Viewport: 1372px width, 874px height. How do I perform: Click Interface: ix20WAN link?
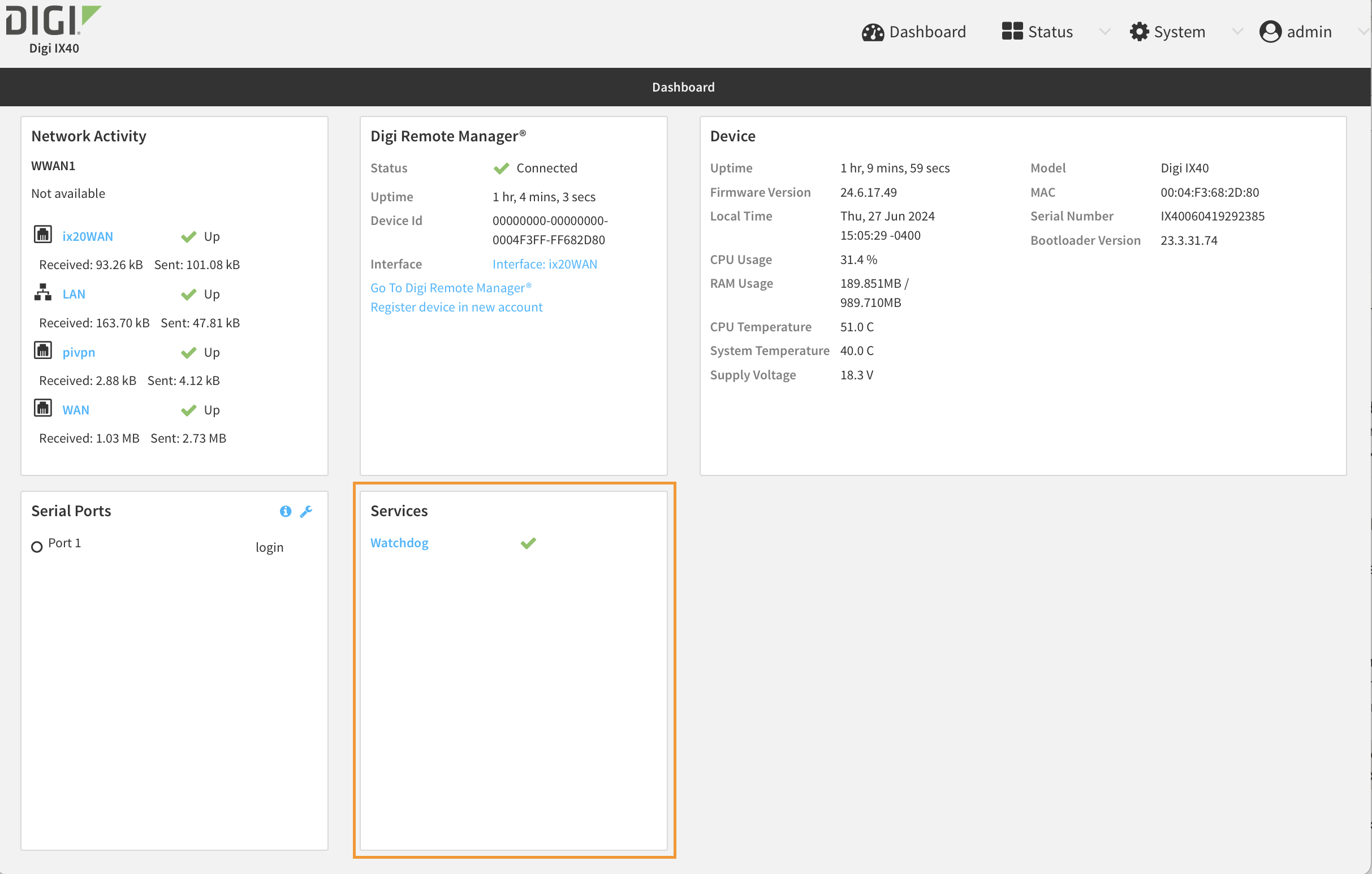click(545, 264)
